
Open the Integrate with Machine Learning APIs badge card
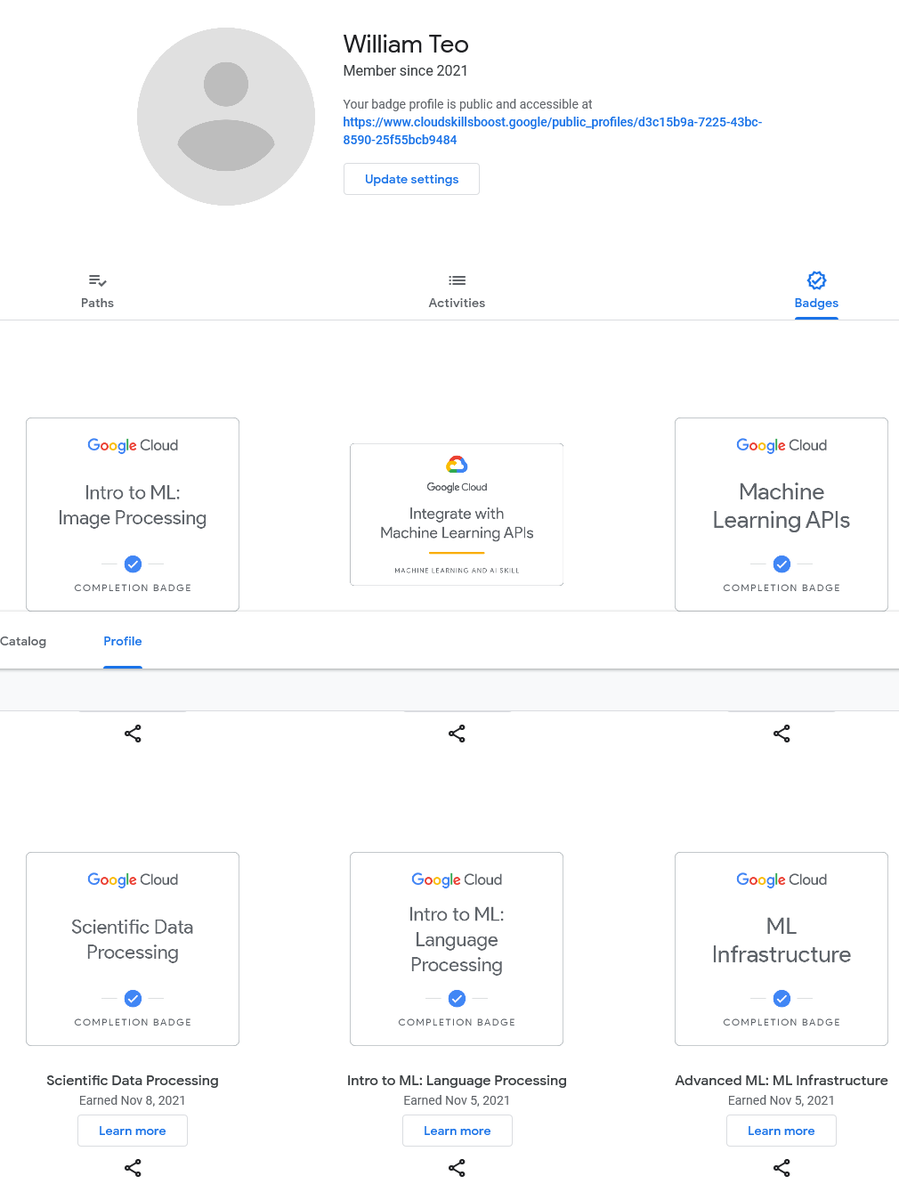(x=457, y=514)
